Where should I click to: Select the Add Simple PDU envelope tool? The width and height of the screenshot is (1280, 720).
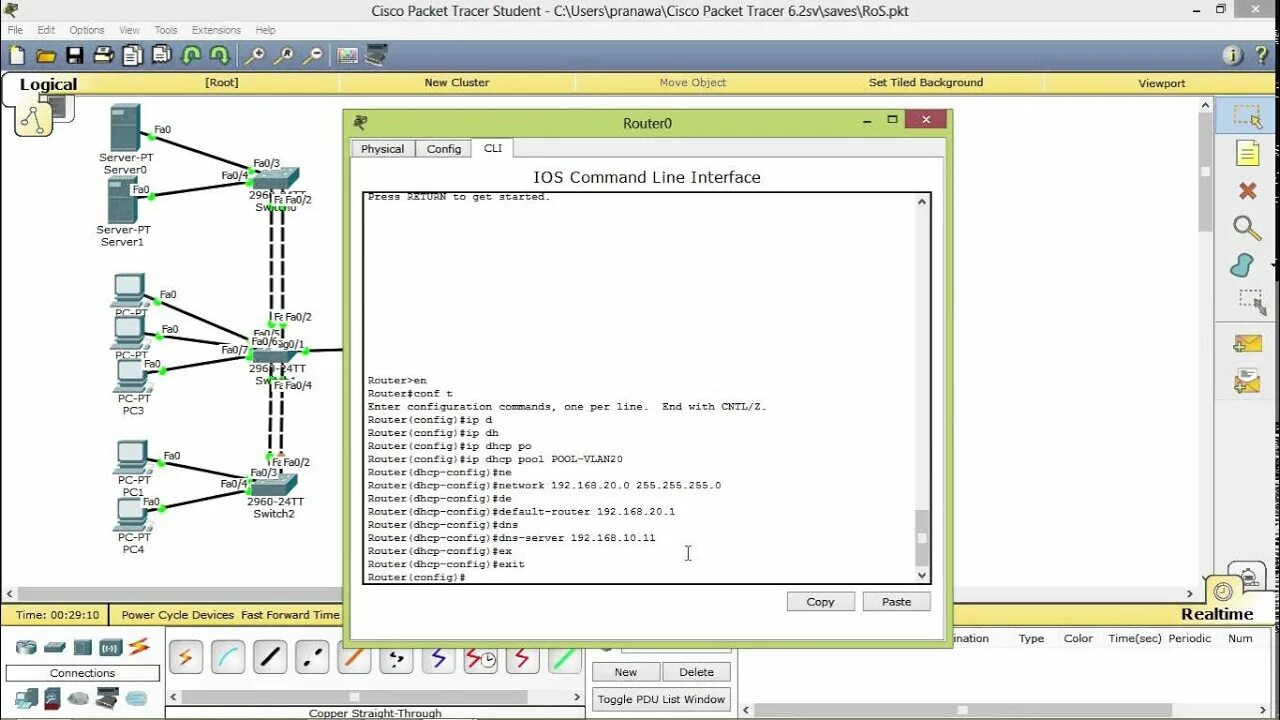click(x=1247, y=344)
